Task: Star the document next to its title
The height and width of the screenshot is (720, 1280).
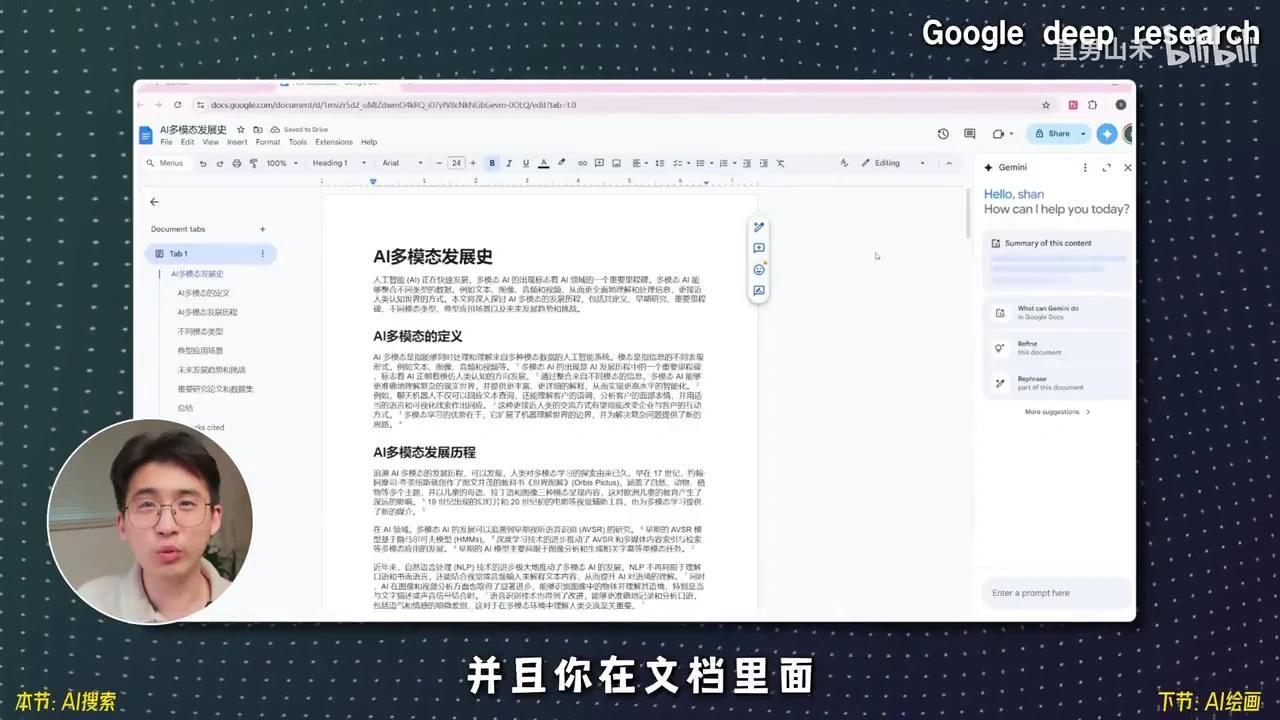Action: coord(241,130)
